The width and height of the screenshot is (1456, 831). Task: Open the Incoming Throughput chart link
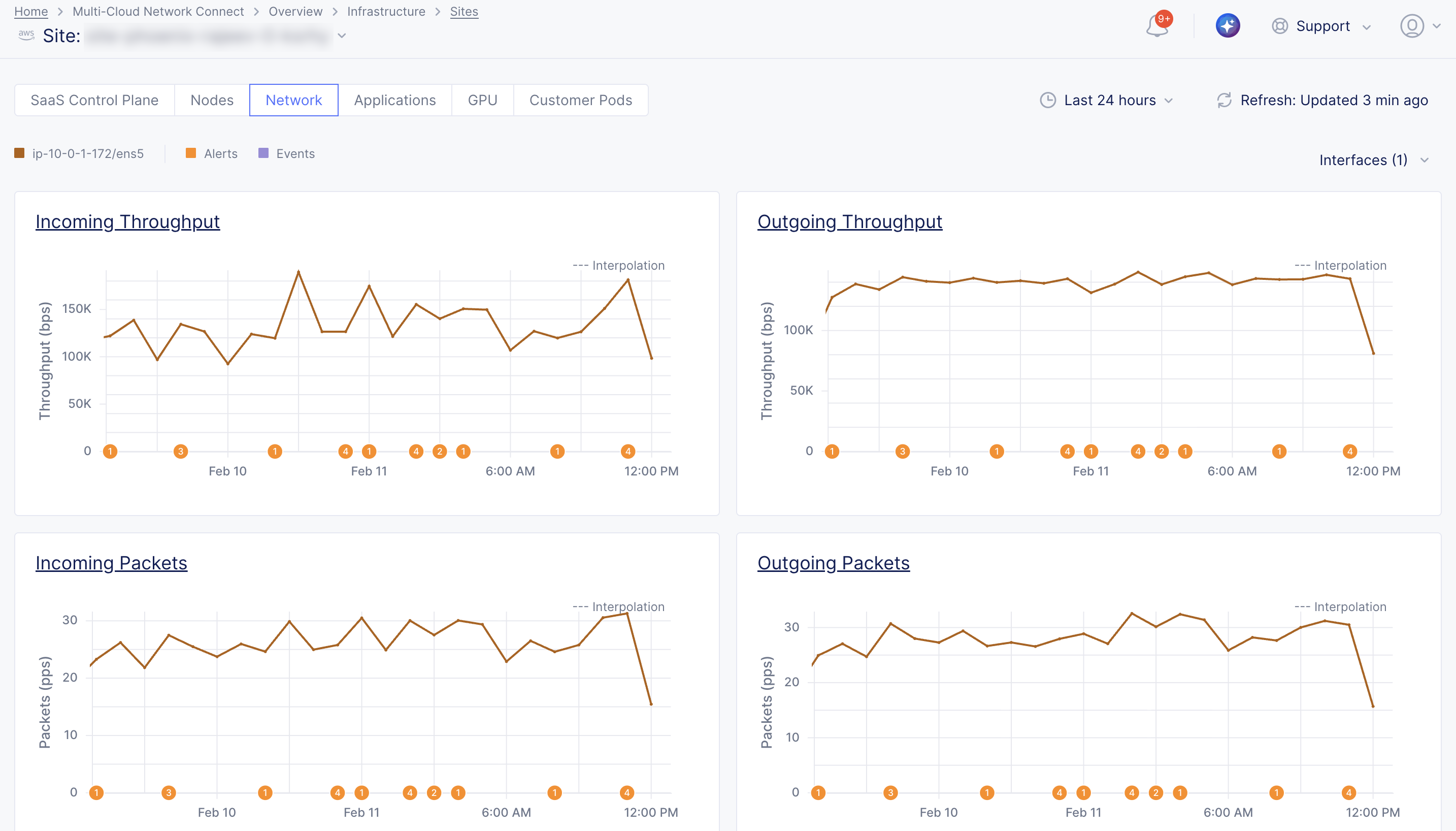click(x=127, y=221)
